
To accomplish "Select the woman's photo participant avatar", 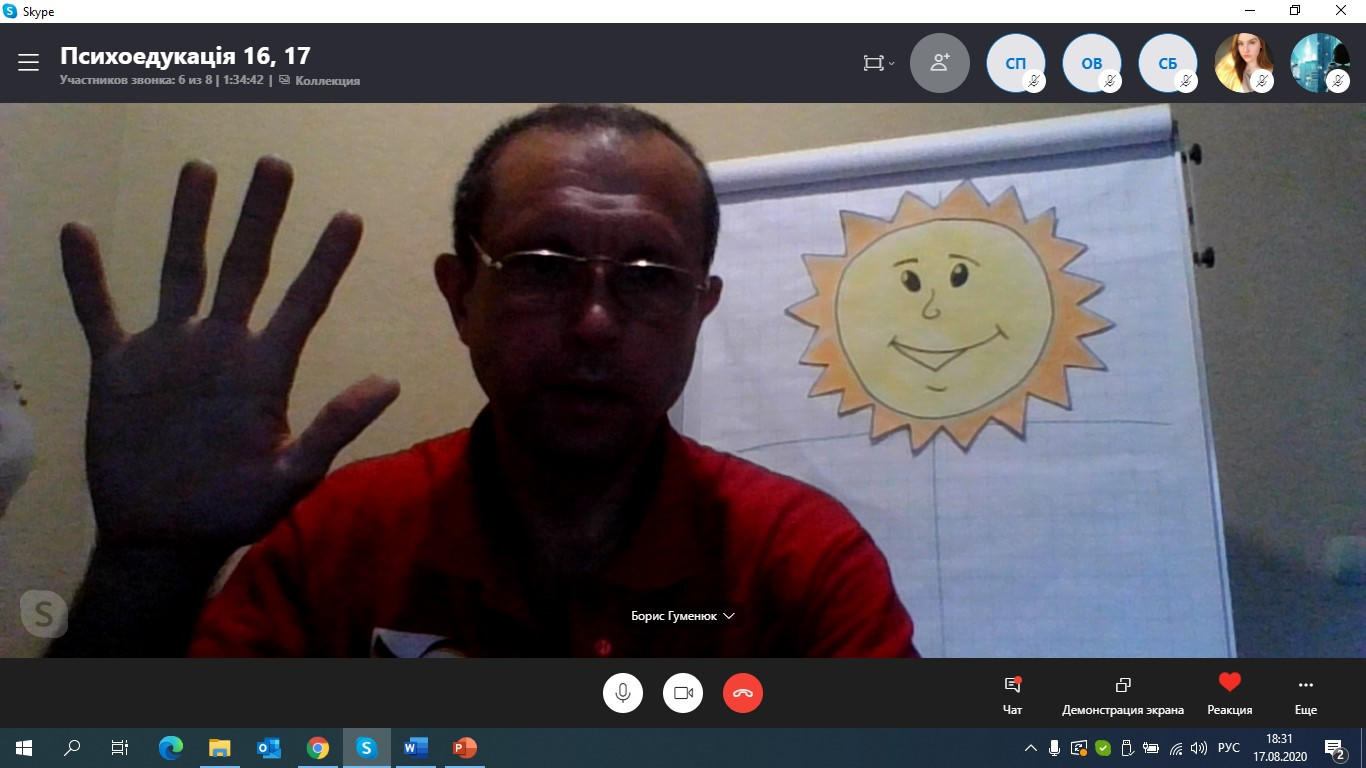I will pos(1244,63).
